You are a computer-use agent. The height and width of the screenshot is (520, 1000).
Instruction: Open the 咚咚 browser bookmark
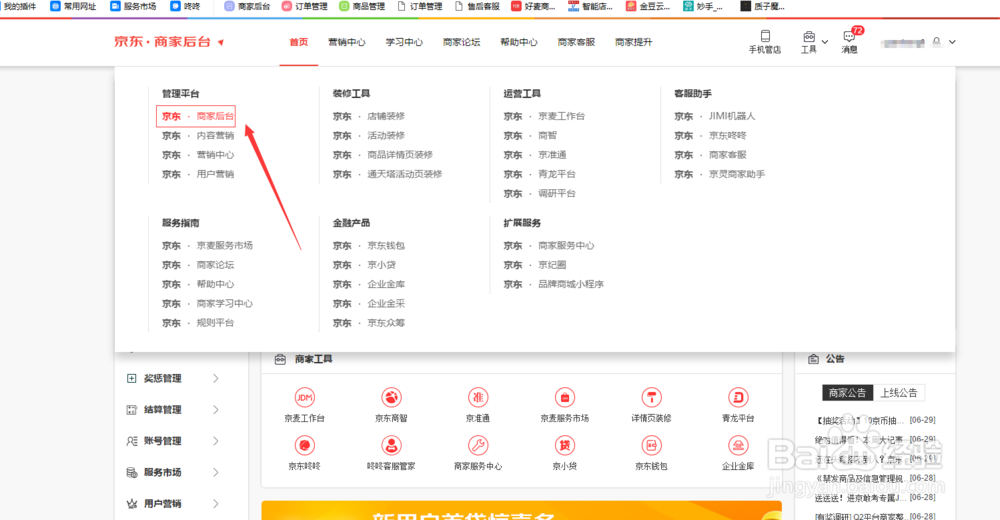click(185, 6)
